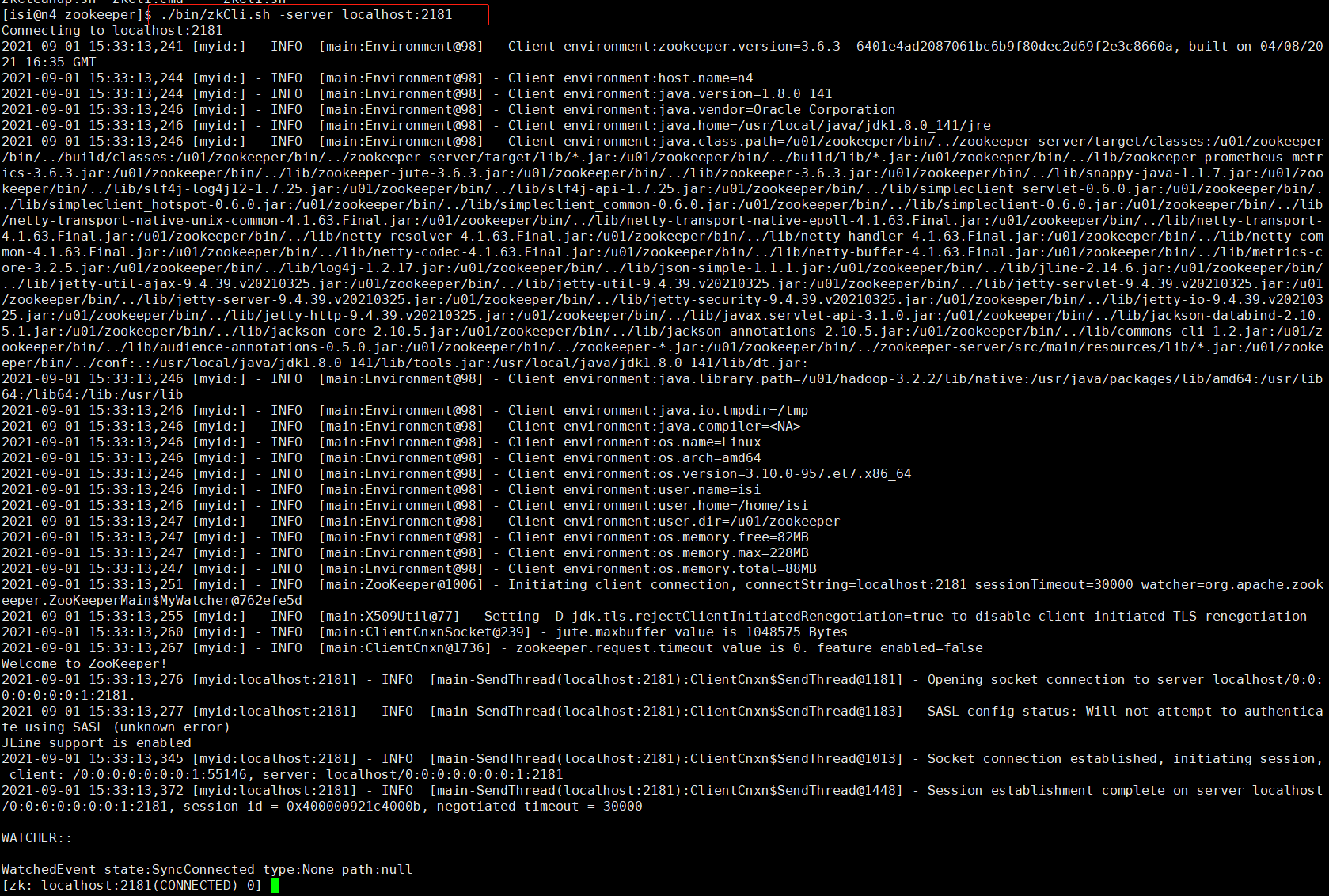Click the './bin/zkCli.sh -server localhost:2181' command text
The width and height of the screenshot is (1329, 896).
tap(306, 14)
